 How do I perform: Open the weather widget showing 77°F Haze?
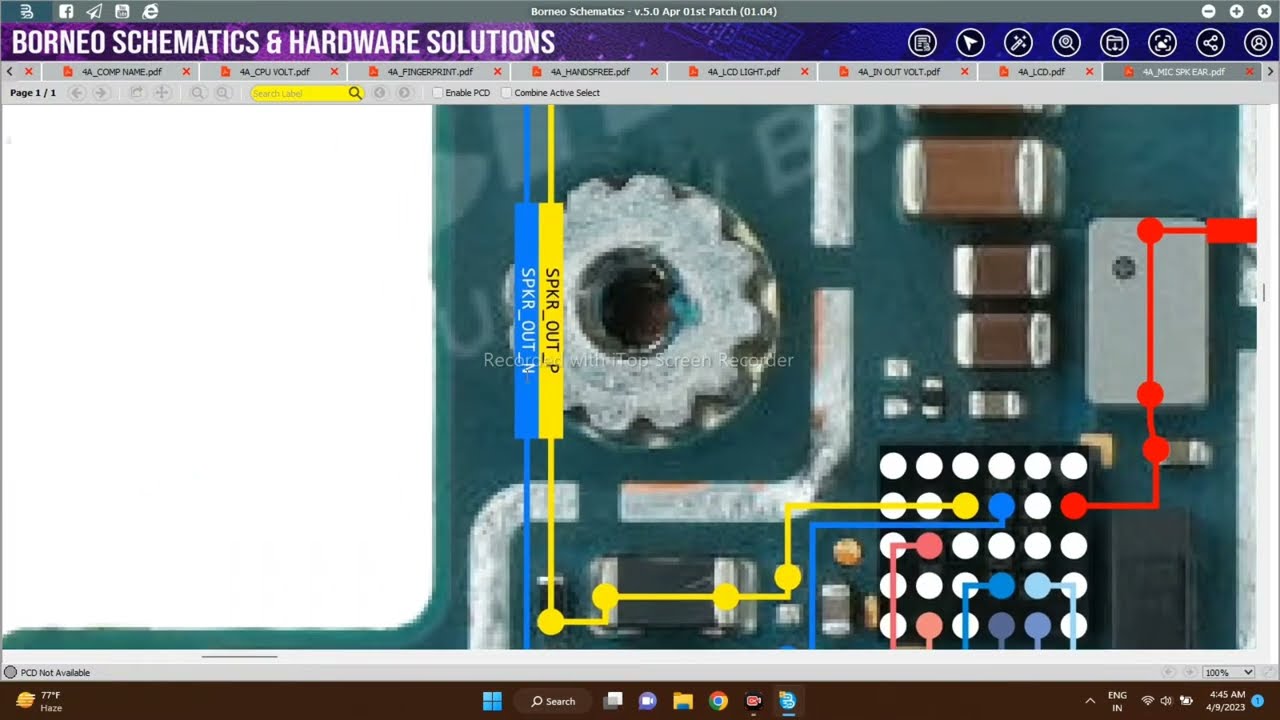coord(40,701)
